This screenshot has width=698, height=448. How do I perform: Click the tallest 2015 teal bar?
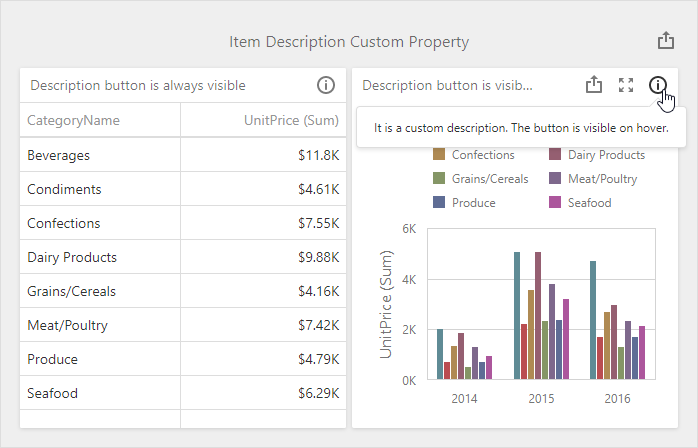517,315
